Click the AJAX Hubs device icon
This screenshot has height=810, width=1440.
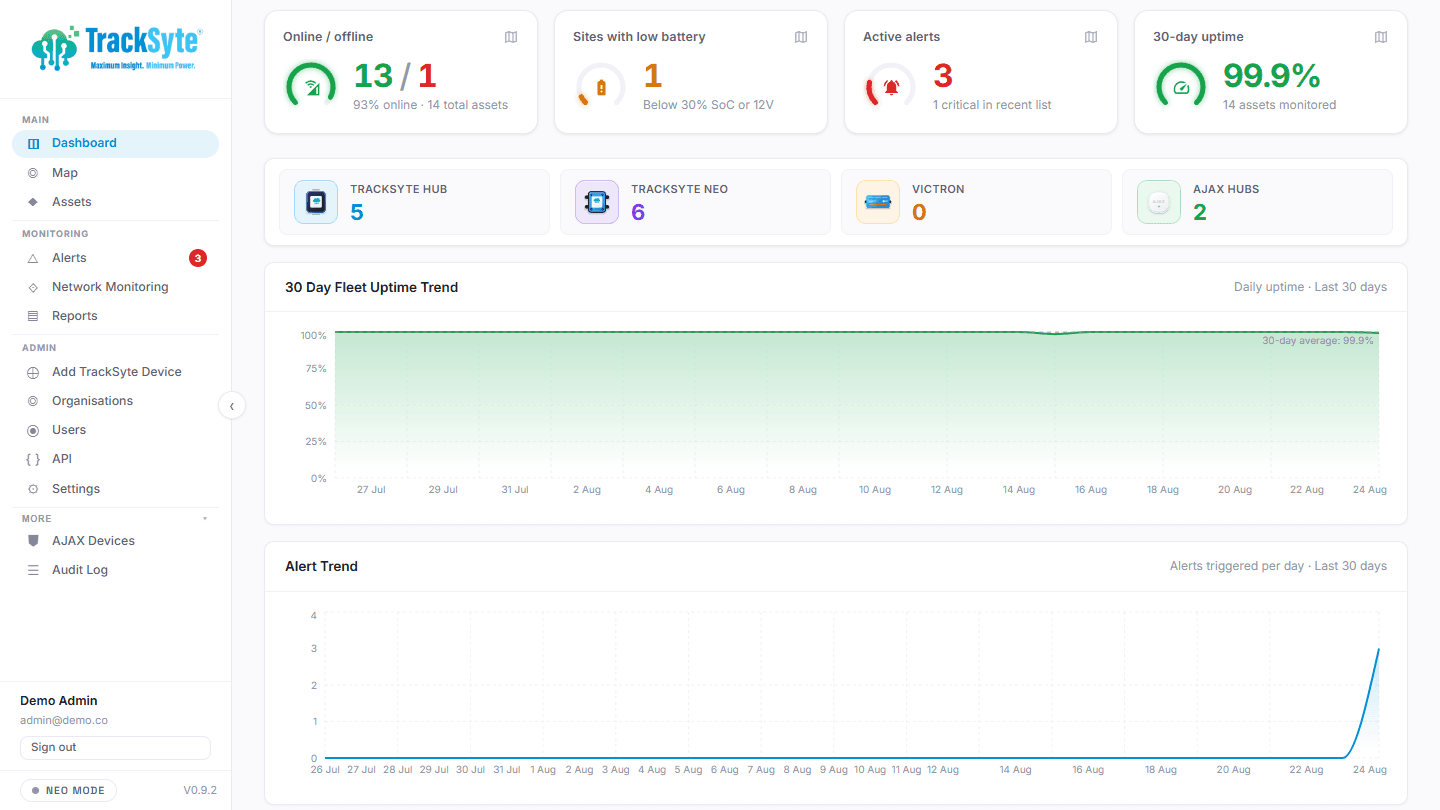point(1159,202)
